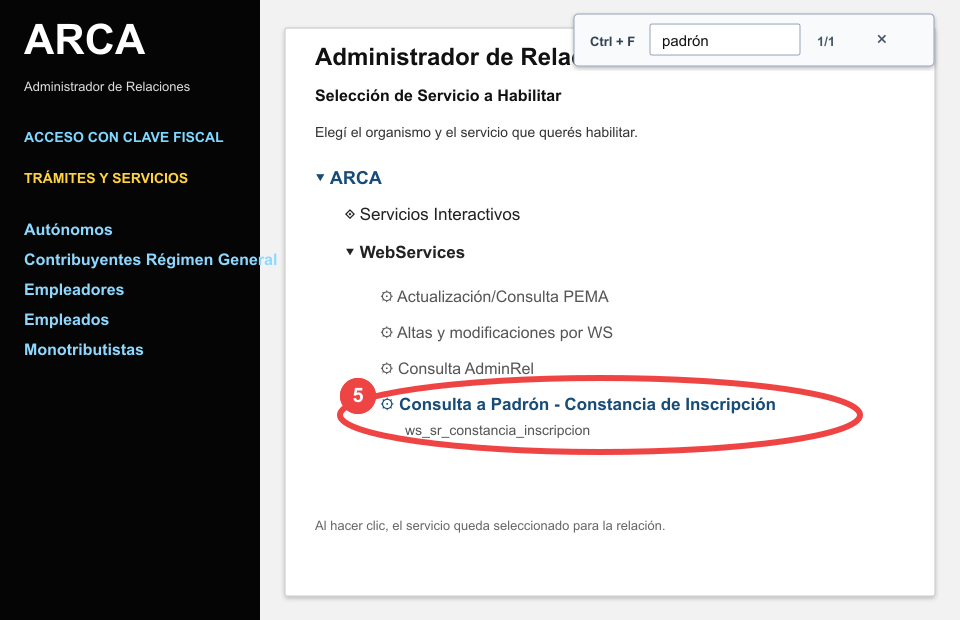This screenshot has height=620, width=960.
Task: Click the ARCA logo in the sidebar
Action: 84,40
